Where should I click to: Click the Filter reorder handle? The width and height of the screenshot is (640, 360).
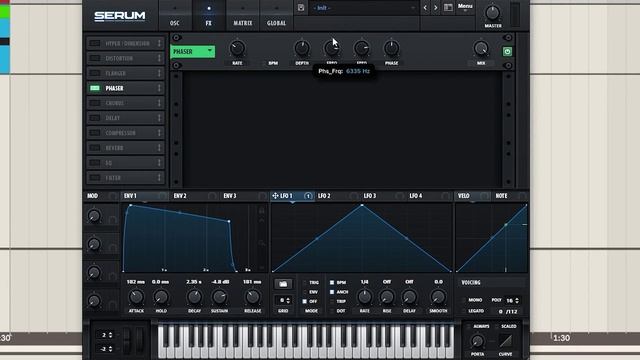(159, 178)
